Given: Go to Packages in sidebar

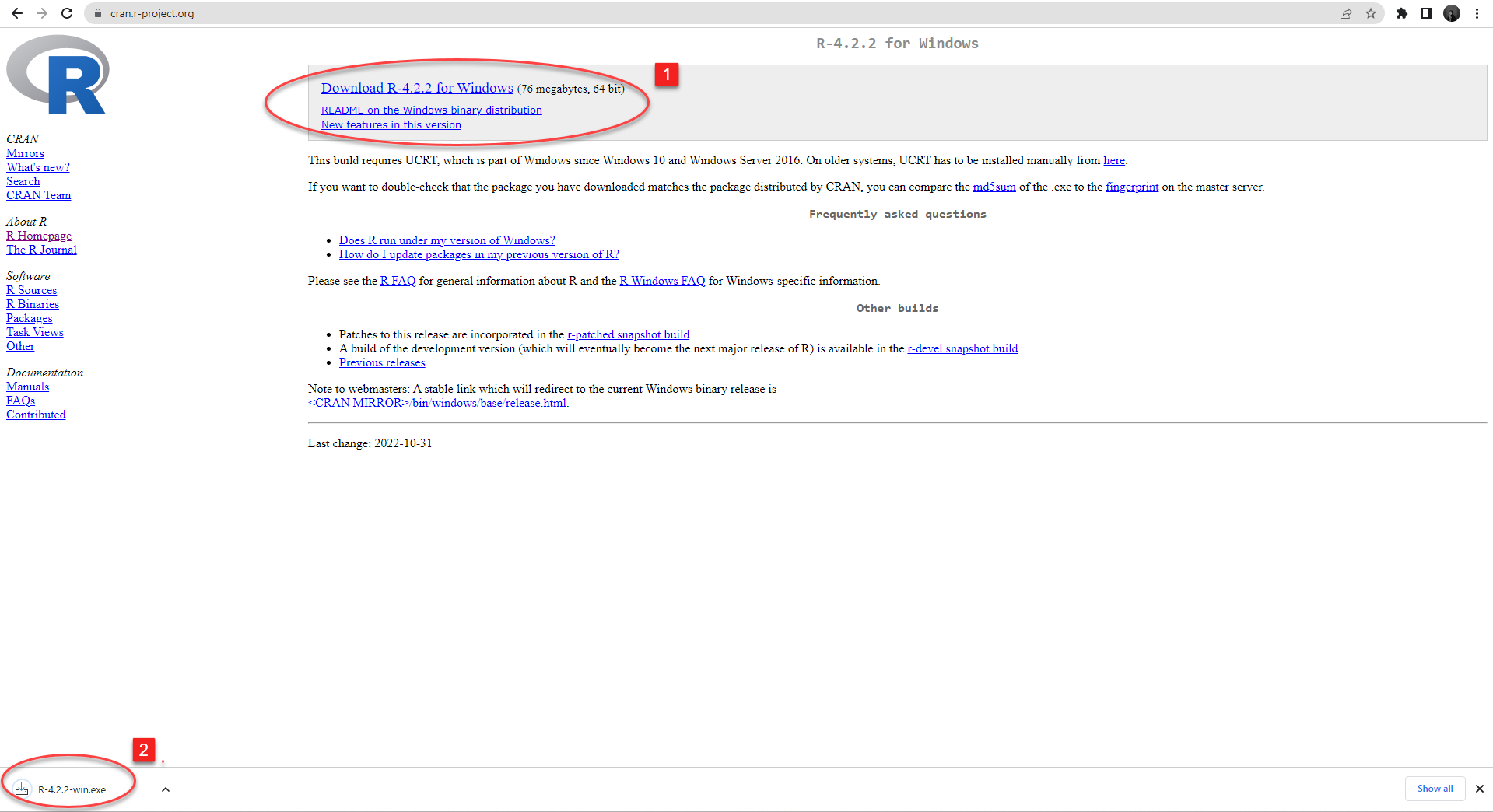Looking at the screenshot, I should (30, 318).
